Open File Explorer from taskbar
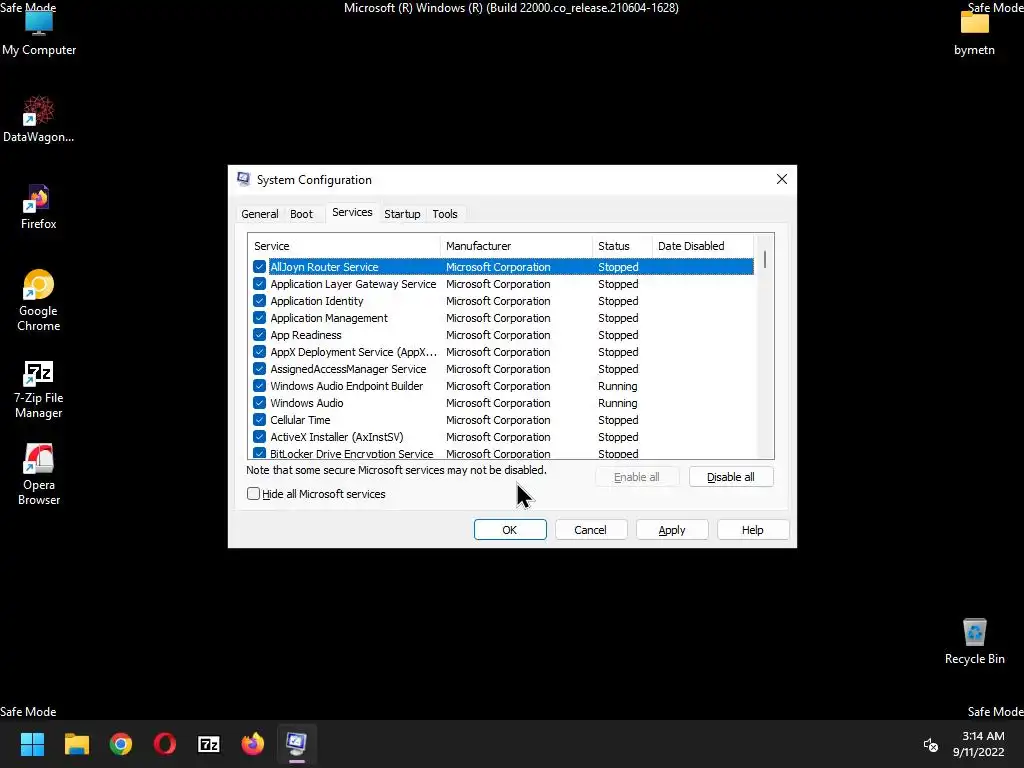1024x768 pixels. pyautogui.click(x=76, y=744)
